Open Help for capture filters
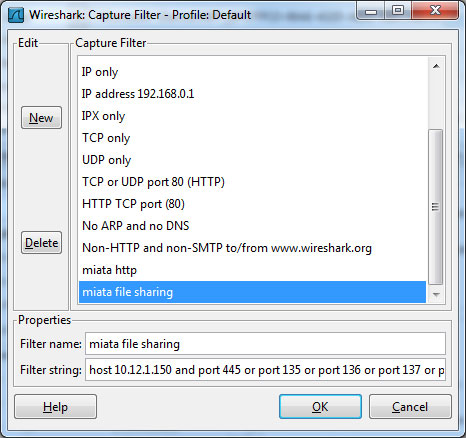 [x=55, y=407]
